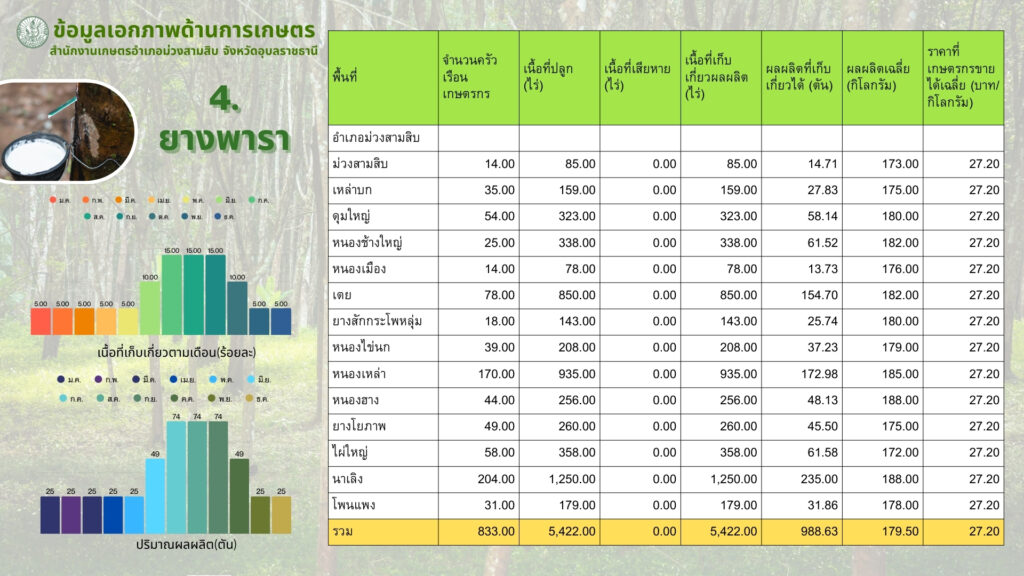
Task: Select the purple ก.พ. legend dot in production chart
Action: coord(97,380)
